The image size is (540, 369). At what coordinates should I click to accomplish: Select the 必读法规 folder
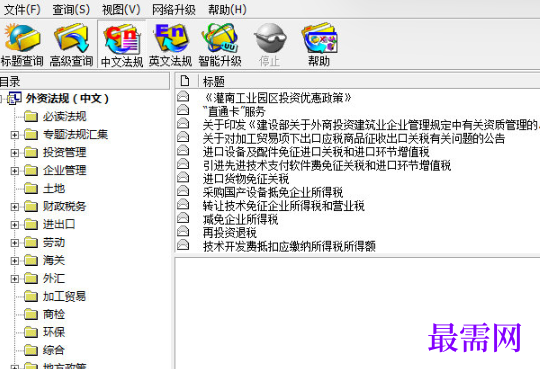(x=64, y=116)
